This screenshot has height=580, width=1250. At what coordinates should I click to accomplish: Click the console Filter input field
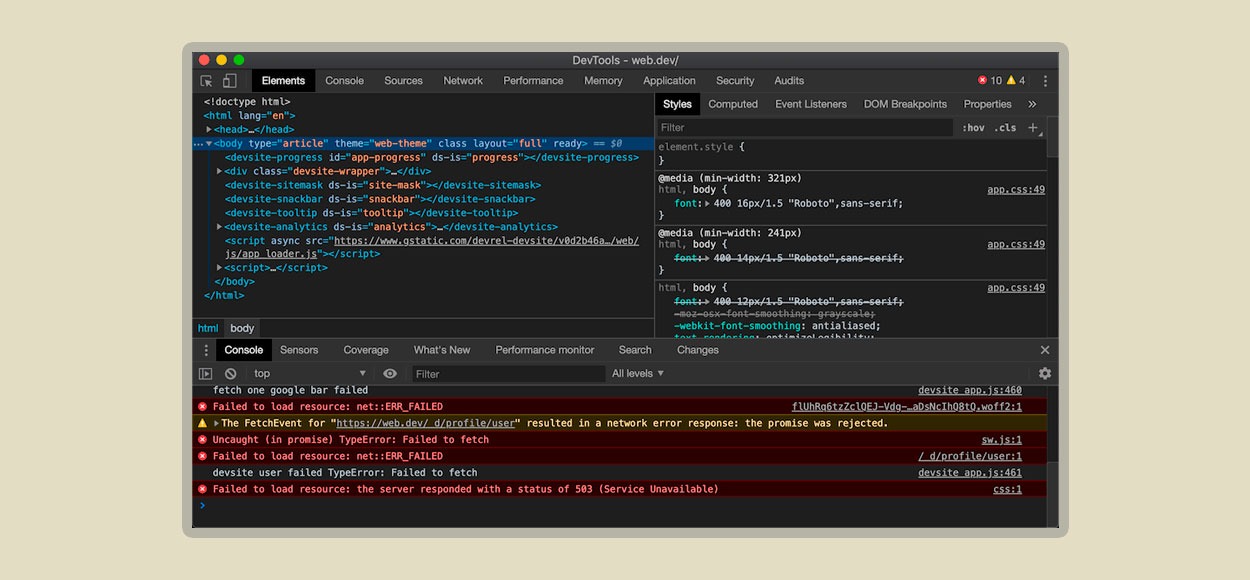(x=508, y=374)
